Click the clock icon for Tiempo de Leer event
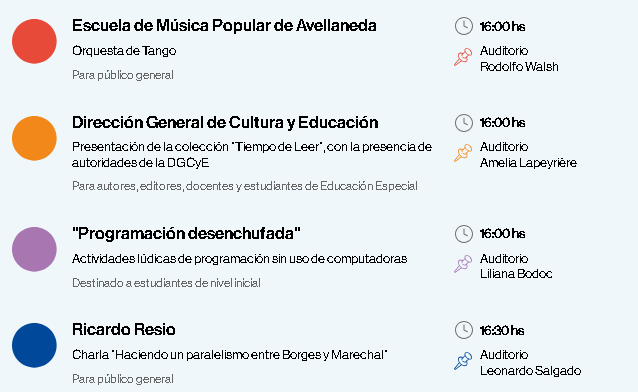The image size is (638, 392). (463, 123)
